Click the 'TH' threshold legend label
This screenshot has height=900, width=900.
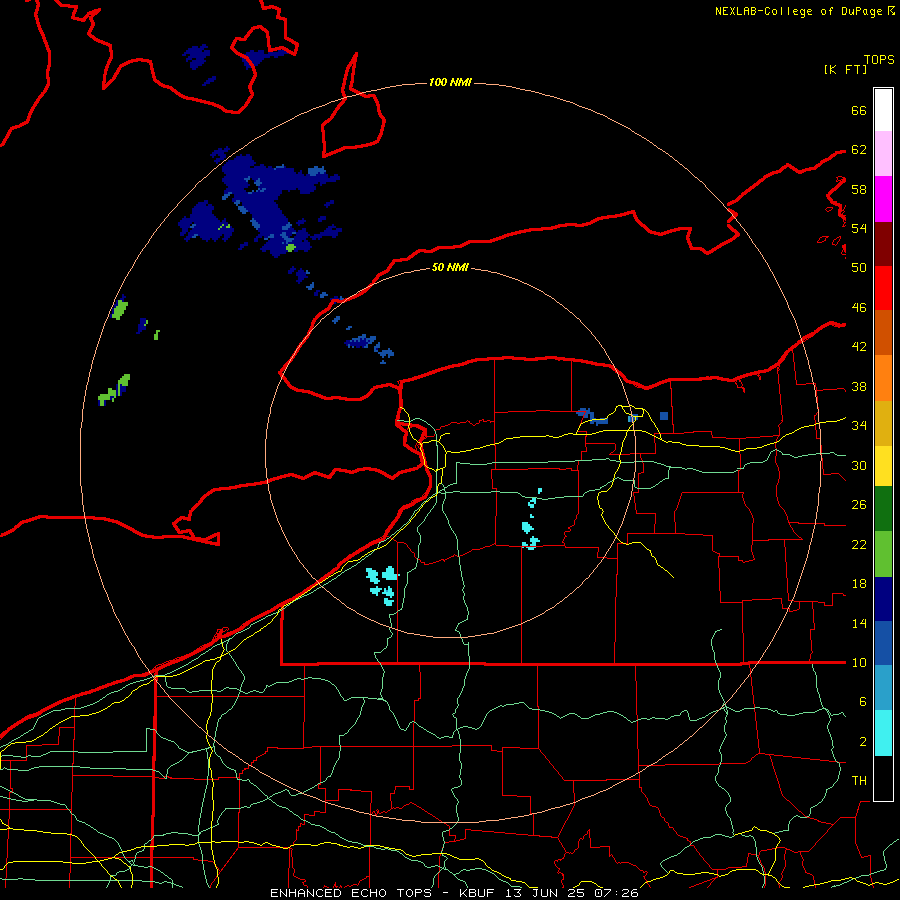click(859, 781)
